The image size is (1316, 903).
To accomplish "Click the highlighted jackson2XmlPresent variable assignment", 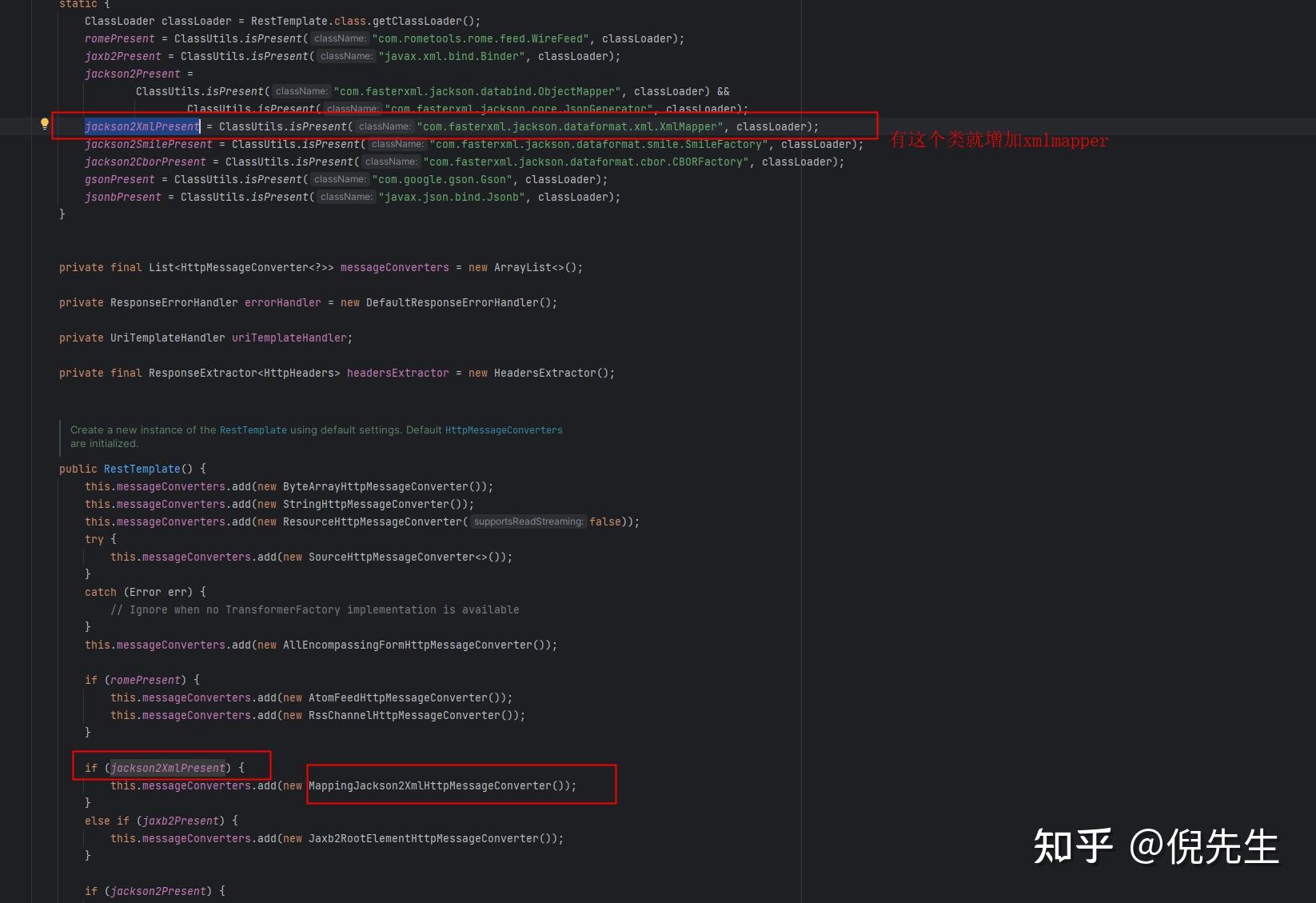I will tap(142, 126).
